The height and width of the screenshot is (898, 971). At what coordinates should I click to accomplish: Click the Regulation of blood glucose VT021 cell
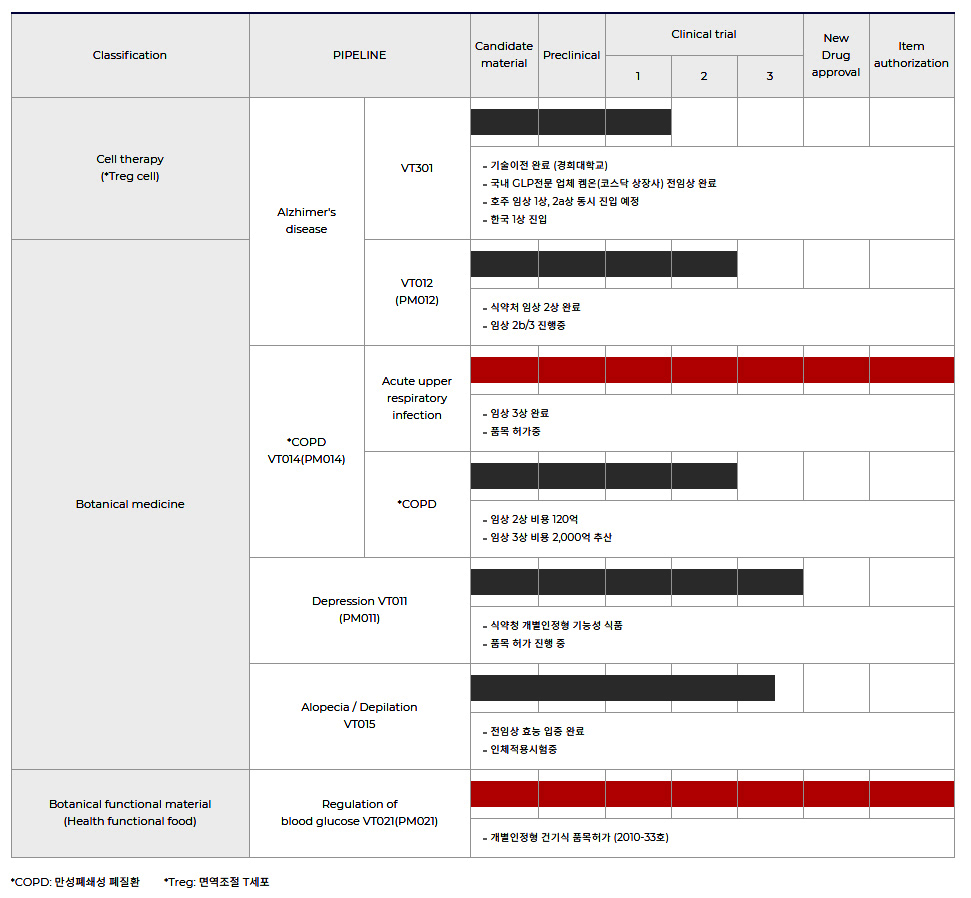pyautogui.click(x=359, y=812)
